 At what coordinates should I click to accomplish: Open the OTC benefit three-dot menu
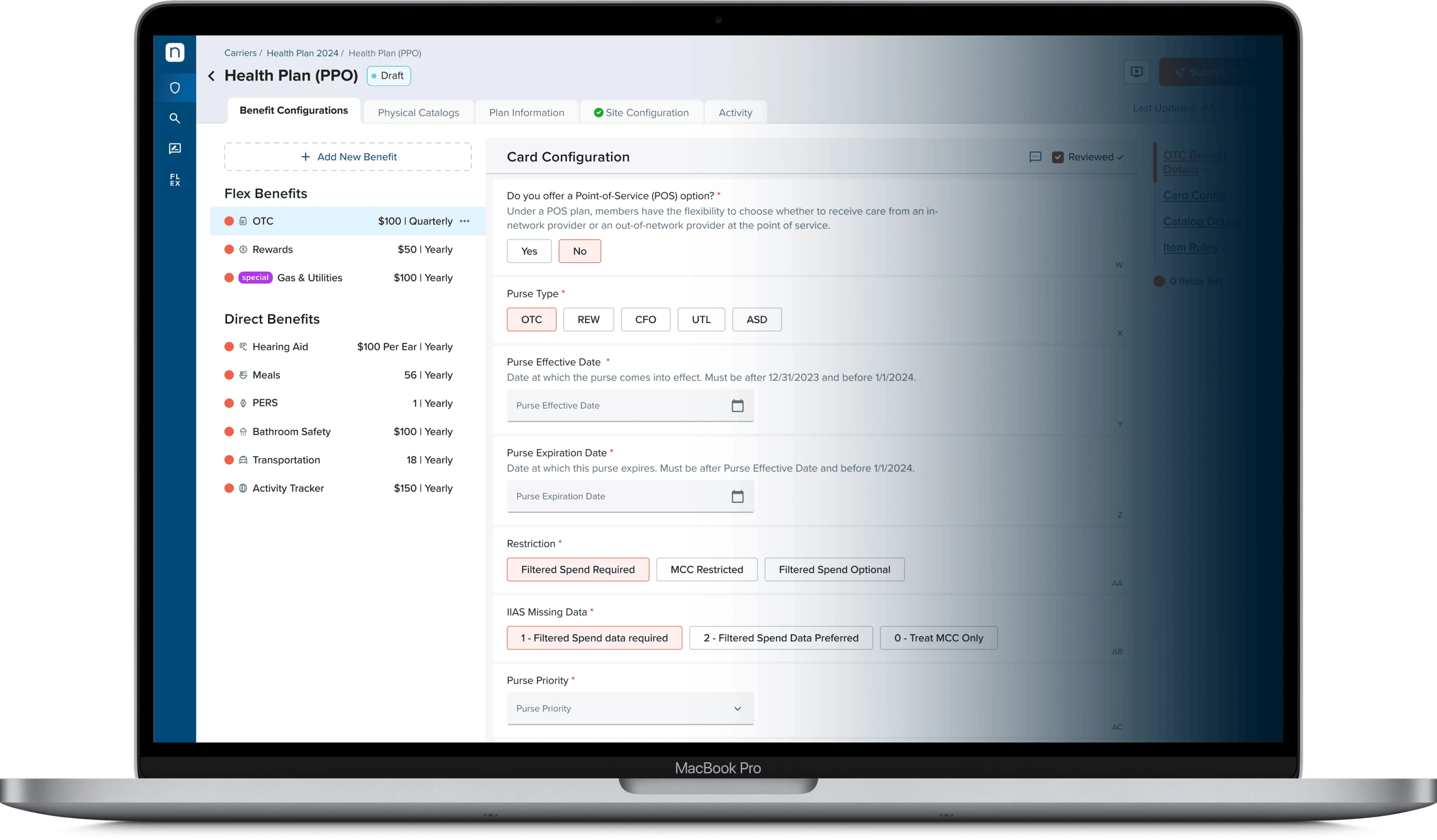click(x=465, y=221)
